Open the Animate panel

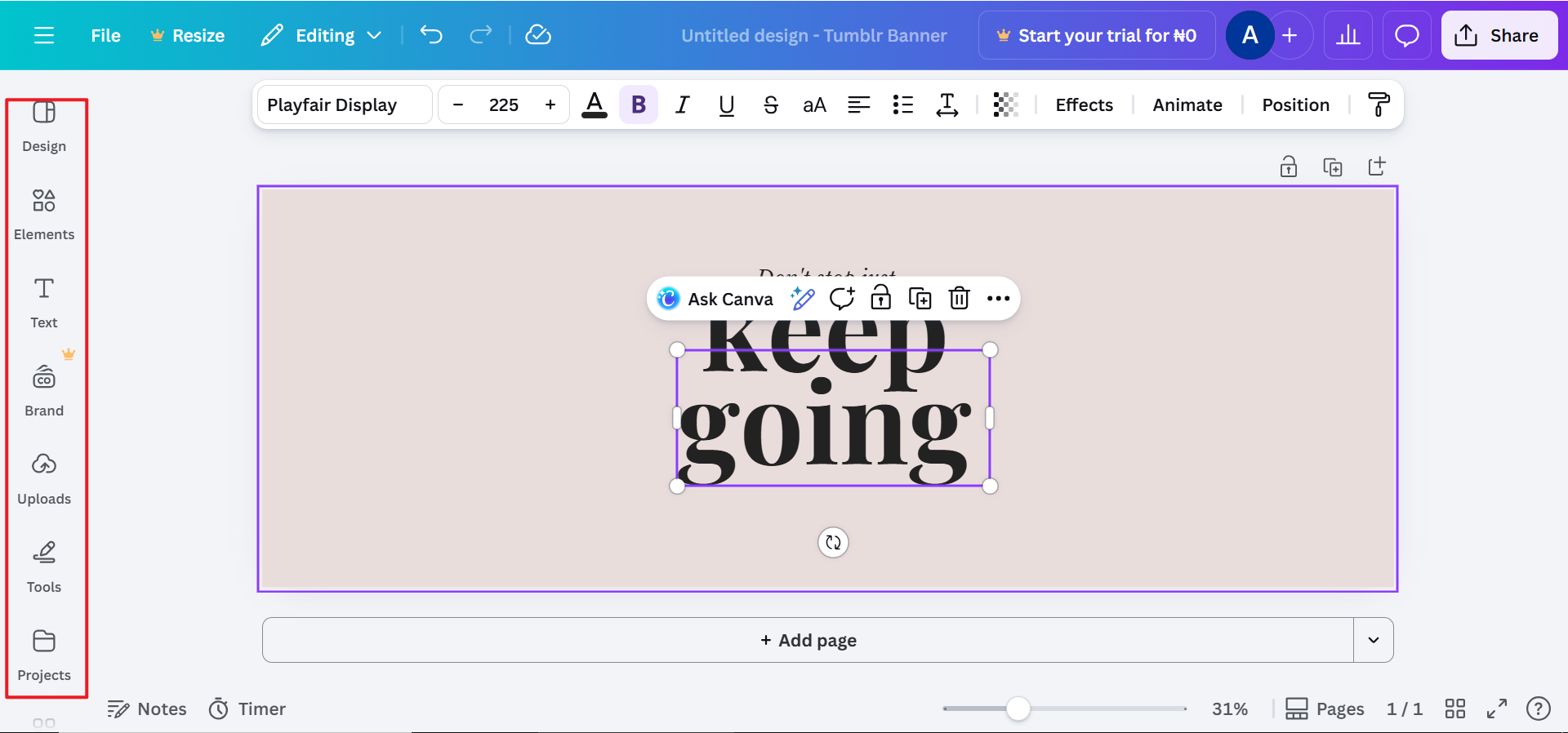click(x=1187, y=104)
